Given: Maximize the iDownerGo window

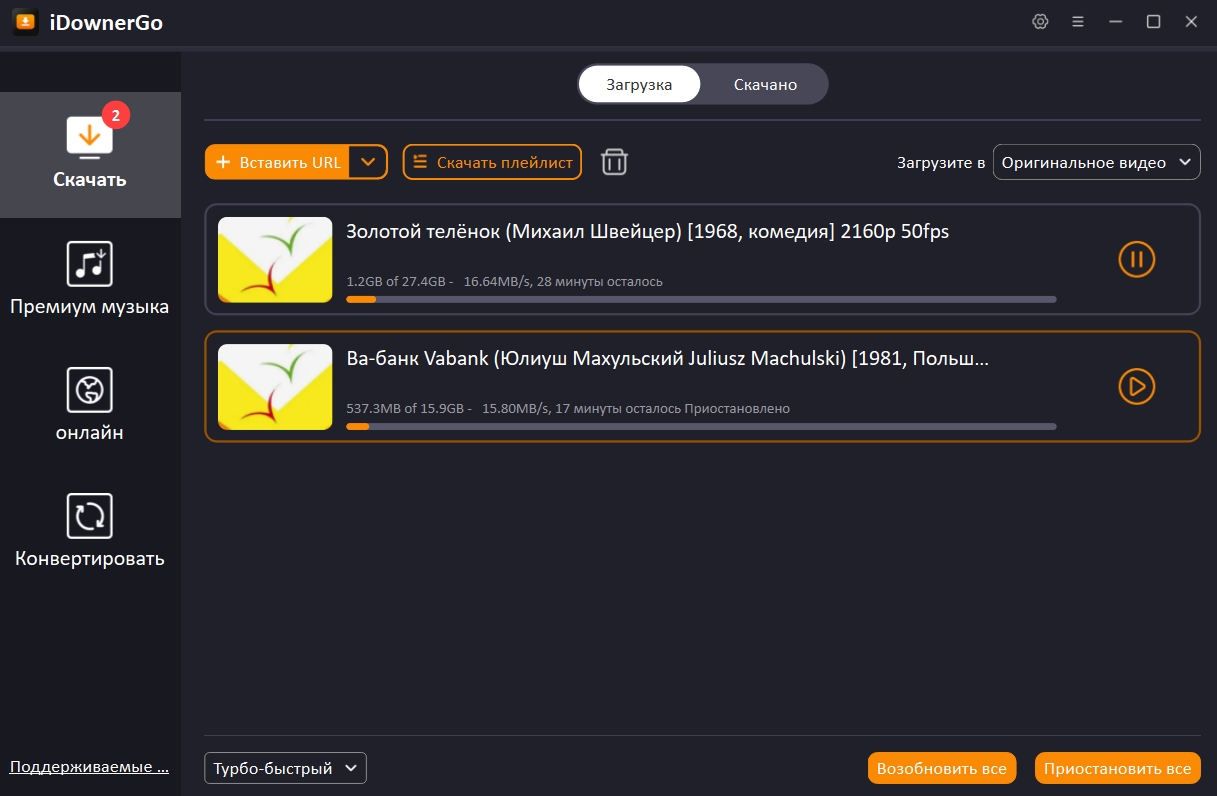Looking at the screenshot, I should click(1153, 22).
